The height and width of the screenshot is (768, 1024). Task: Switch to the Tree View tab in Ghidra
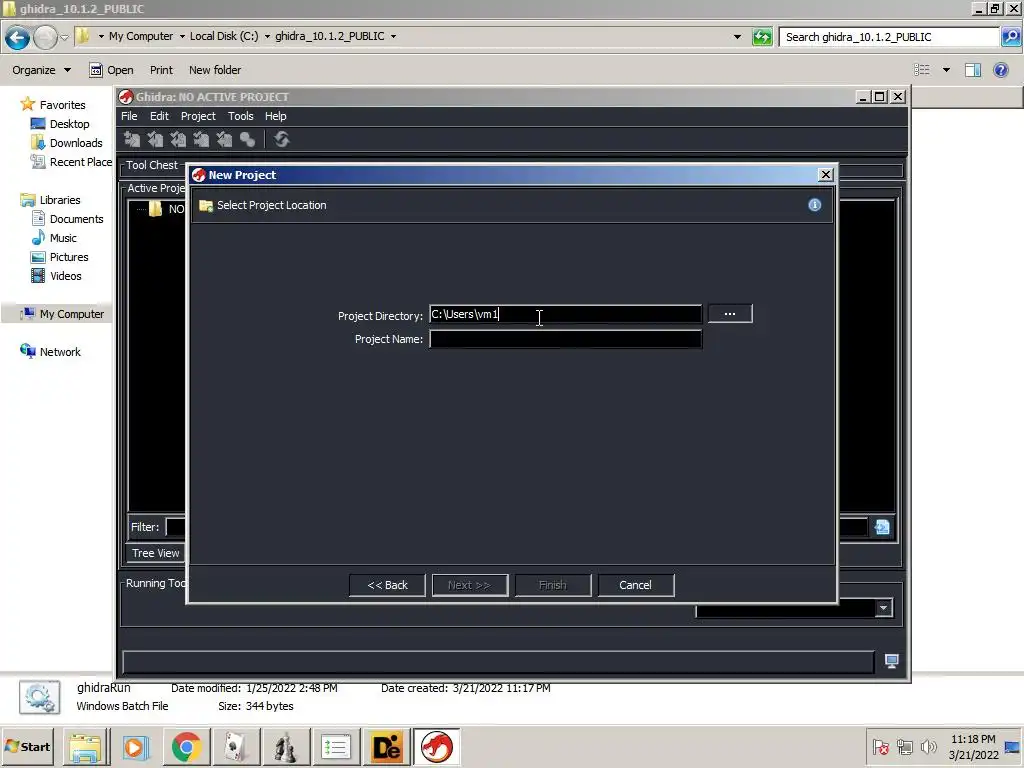tap(155, 553)
